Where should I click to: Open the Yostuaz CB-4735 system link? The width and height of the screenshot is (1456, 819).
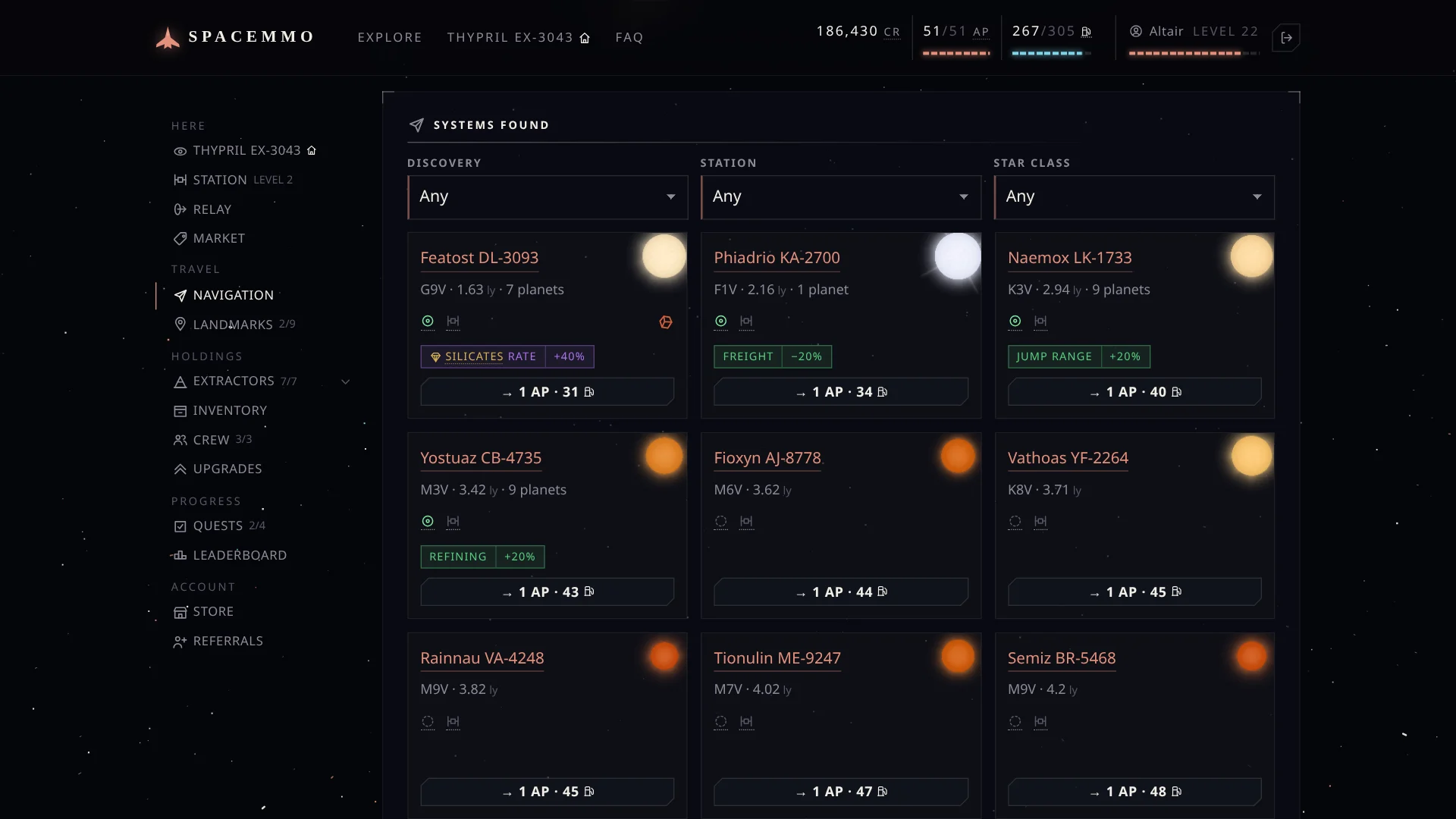(481, 459)
